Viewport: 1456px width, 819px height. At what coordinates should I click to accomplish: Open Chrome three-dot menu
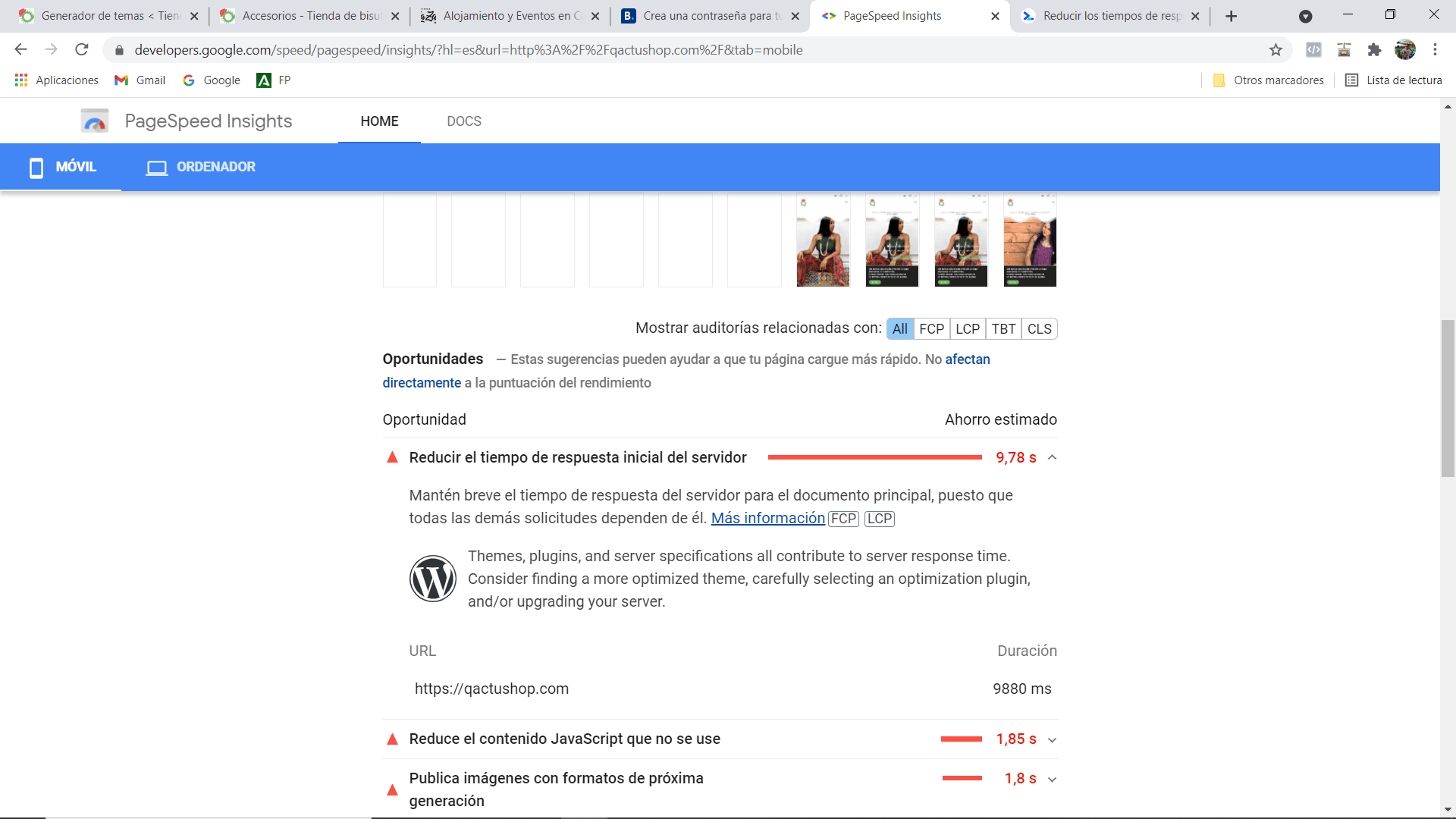[1435, 50]
